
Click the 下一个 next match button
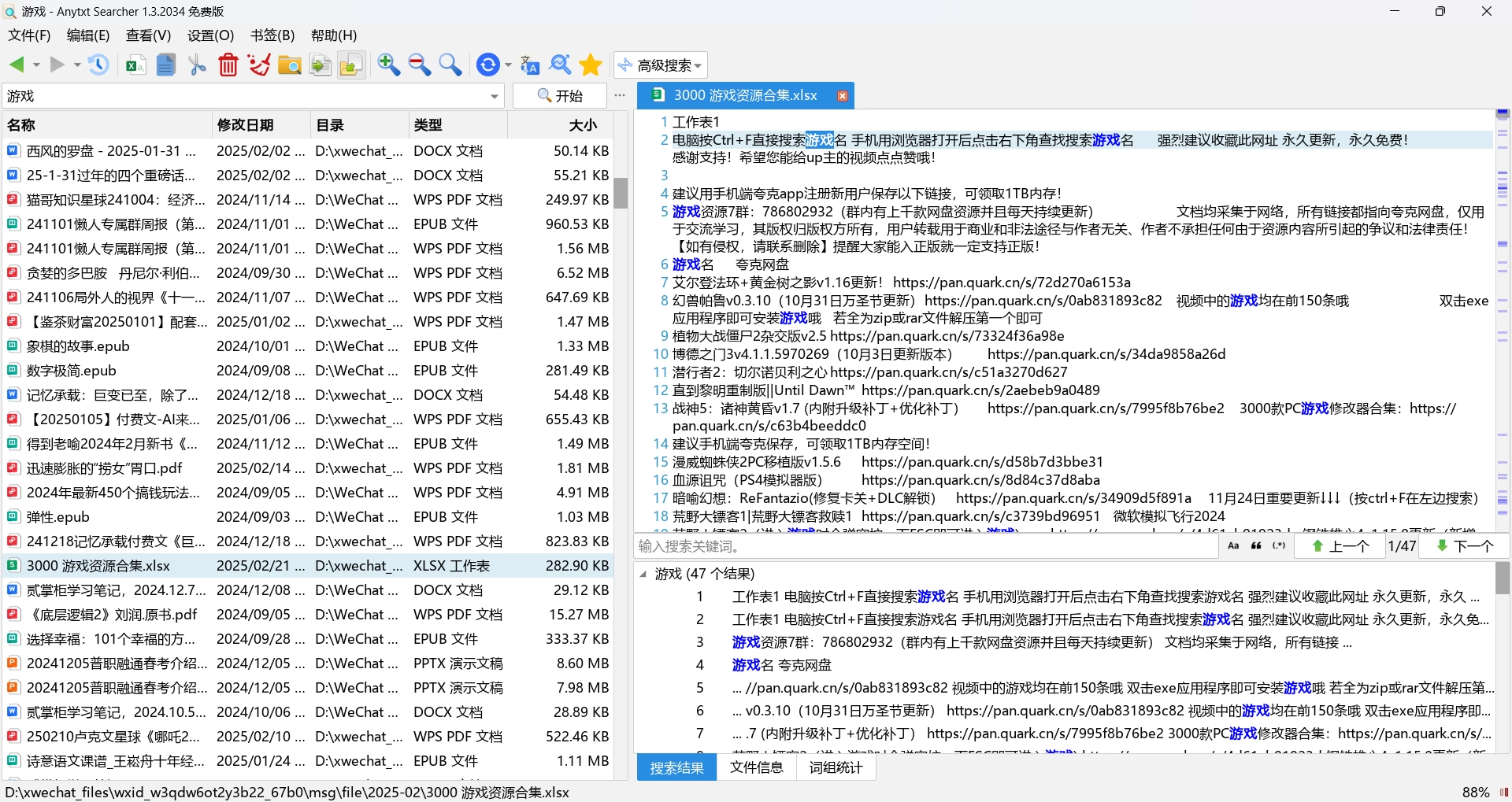pyautogui.click(x=1465, y=545)
